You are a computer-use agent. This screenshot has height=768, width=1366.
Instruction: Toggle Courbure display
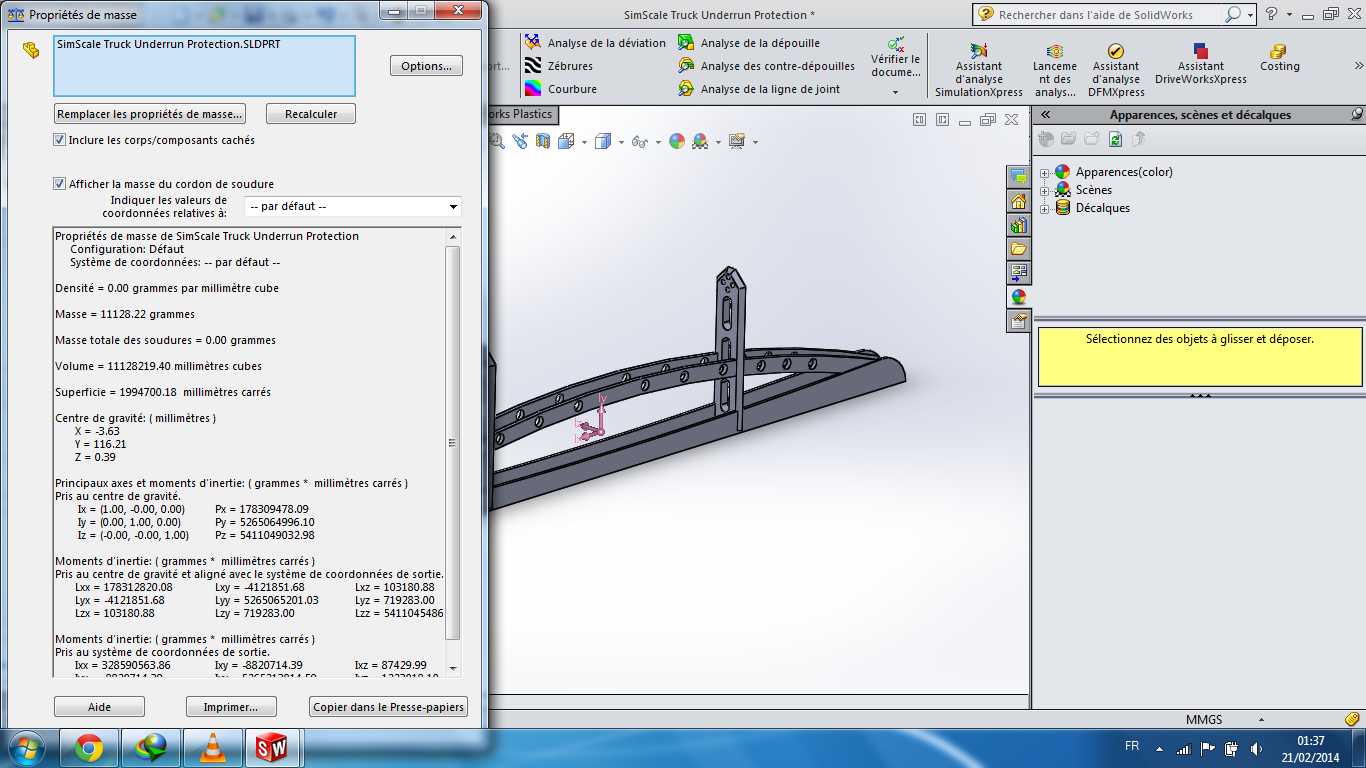click(561, 89)
